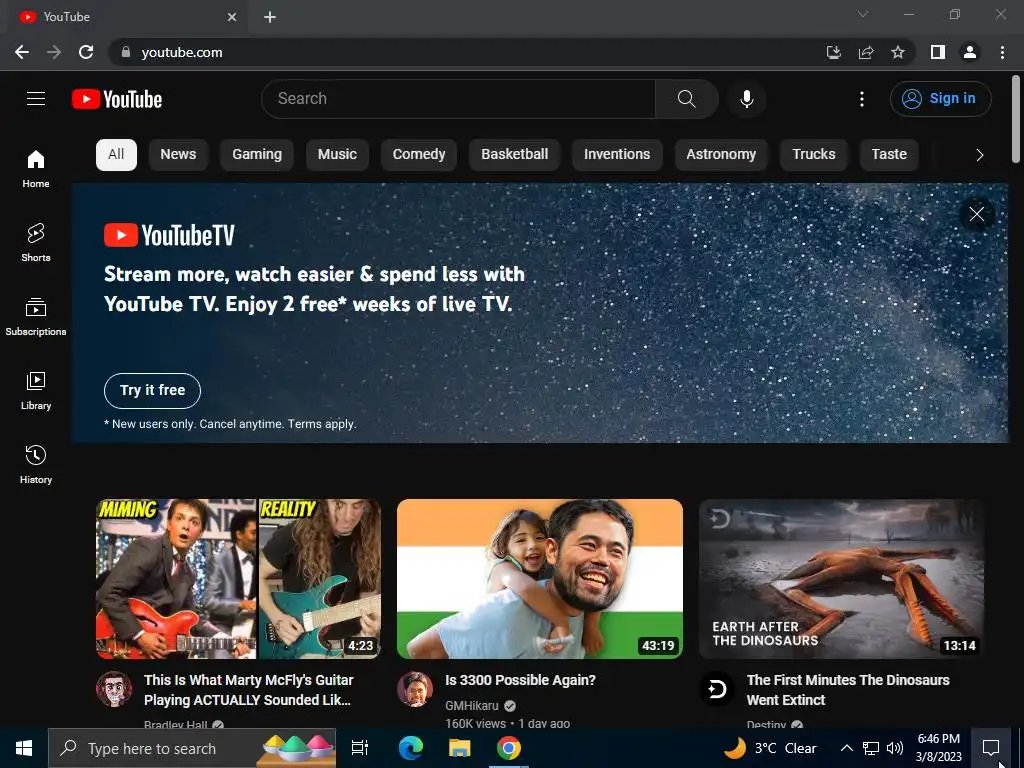Select the Music category chip
This screenshot has height=768, width=1024.
click(337, 155)
